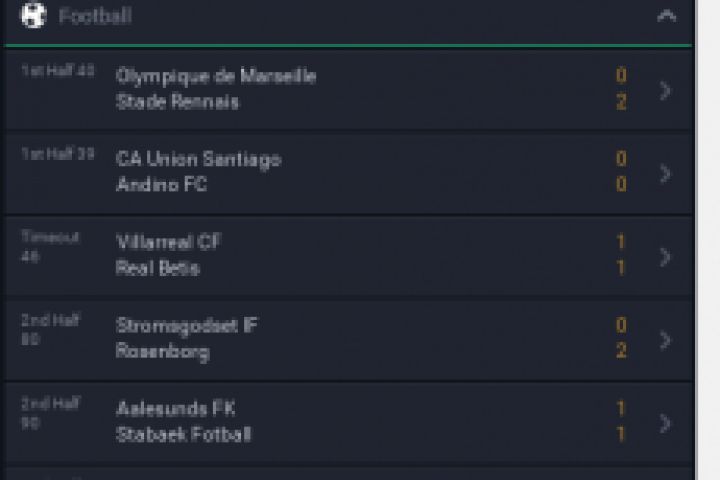Open Stabaek Fotball team name

[x=184, y=435]
